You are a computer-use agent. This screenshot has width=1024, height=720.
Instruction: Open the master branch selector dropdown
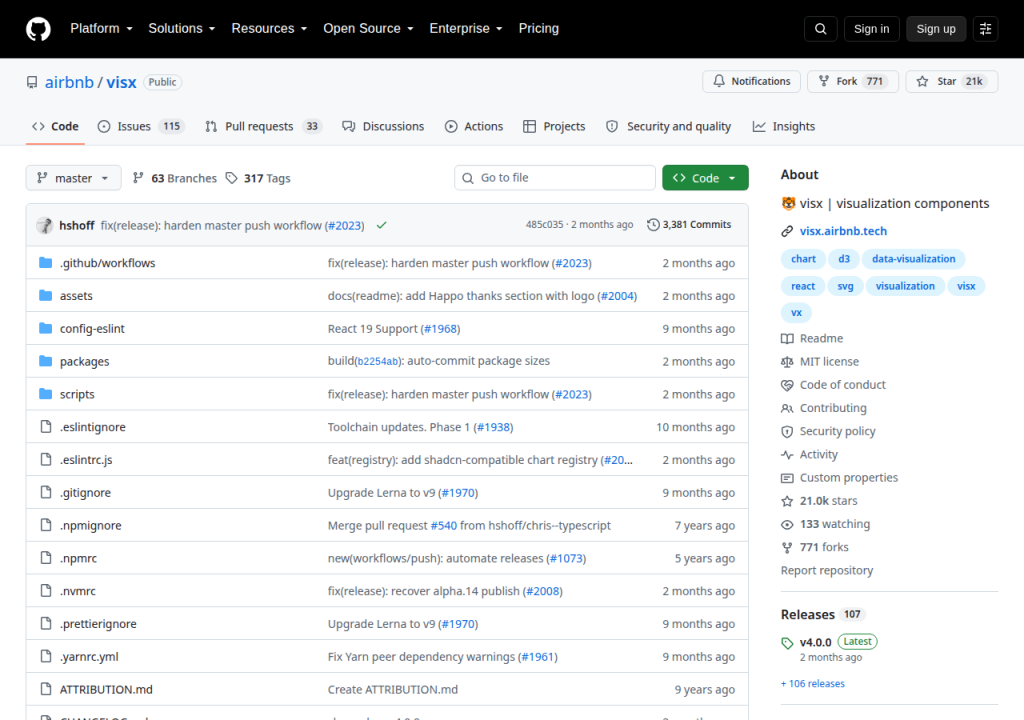pyautogui.click(x=73, y=178)
